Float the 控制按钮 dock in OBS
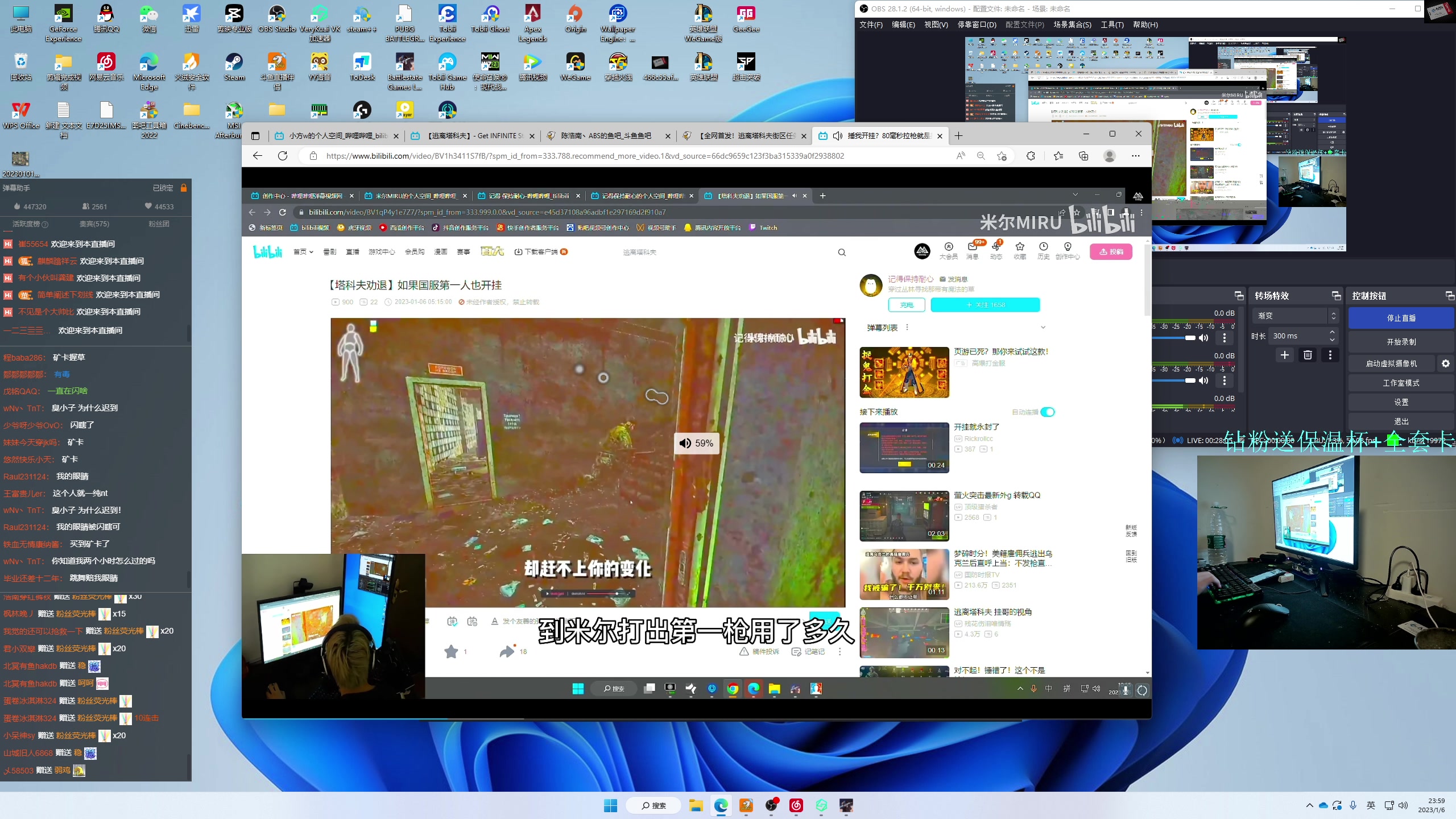This screenshot has width=1456, height=819. pyautogui.click(x=1450, y=296)
